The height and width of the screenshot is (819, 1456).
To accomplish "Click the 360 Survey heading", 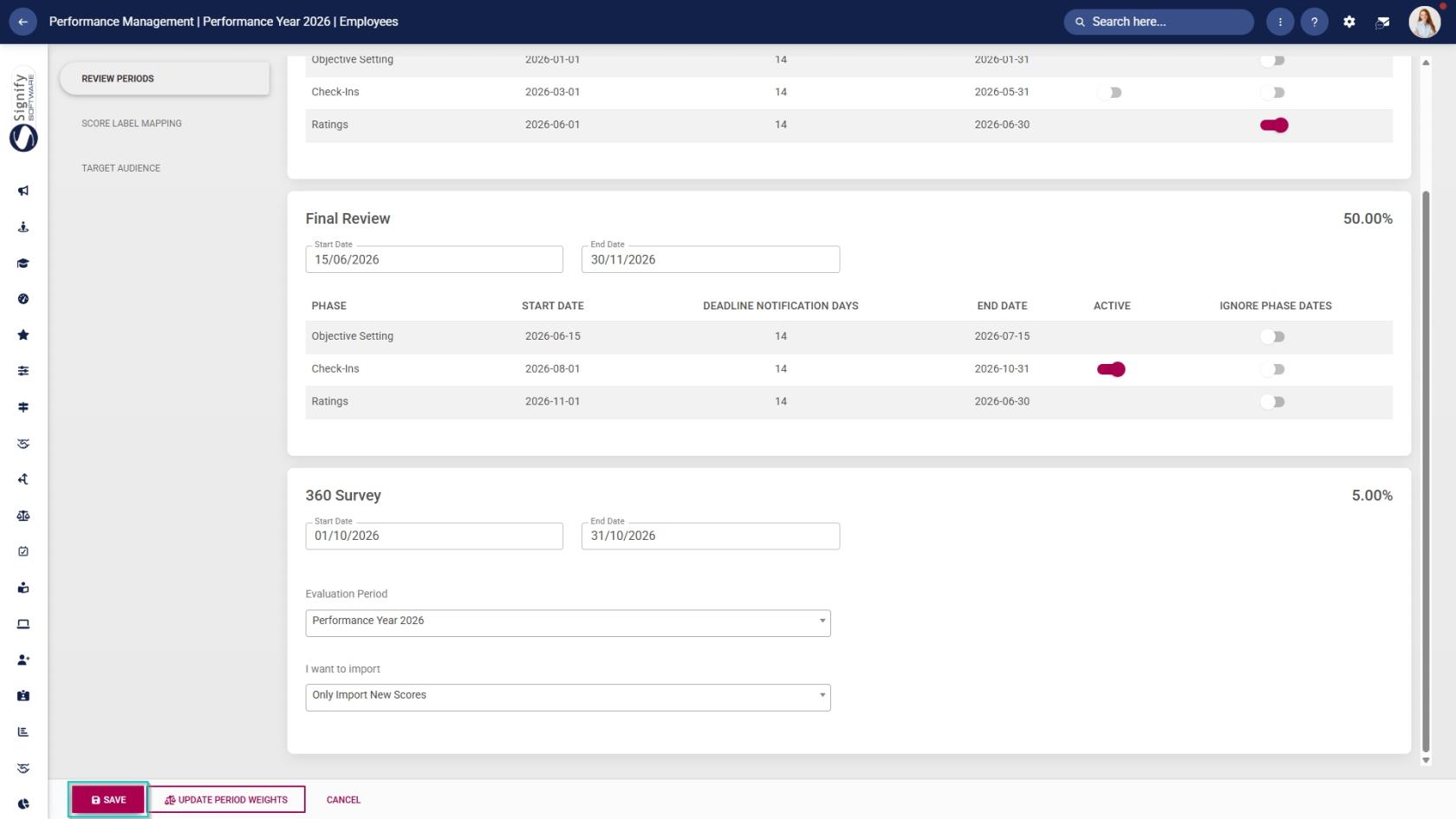I will [343, 496].
